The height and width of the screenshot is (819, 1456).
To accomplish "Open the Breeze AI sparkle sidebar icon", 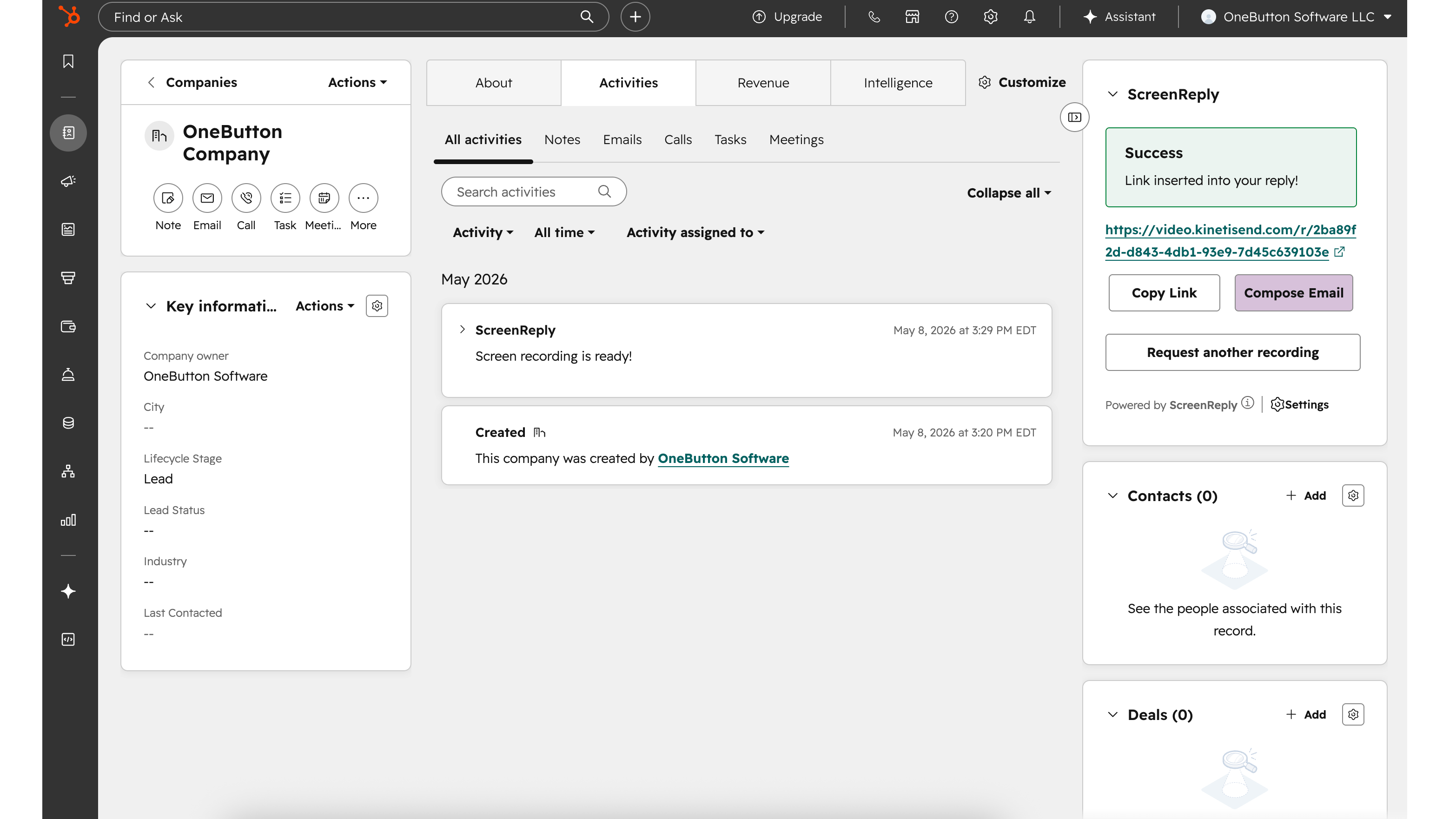I will pyautogui.click(x=68, y=591).
